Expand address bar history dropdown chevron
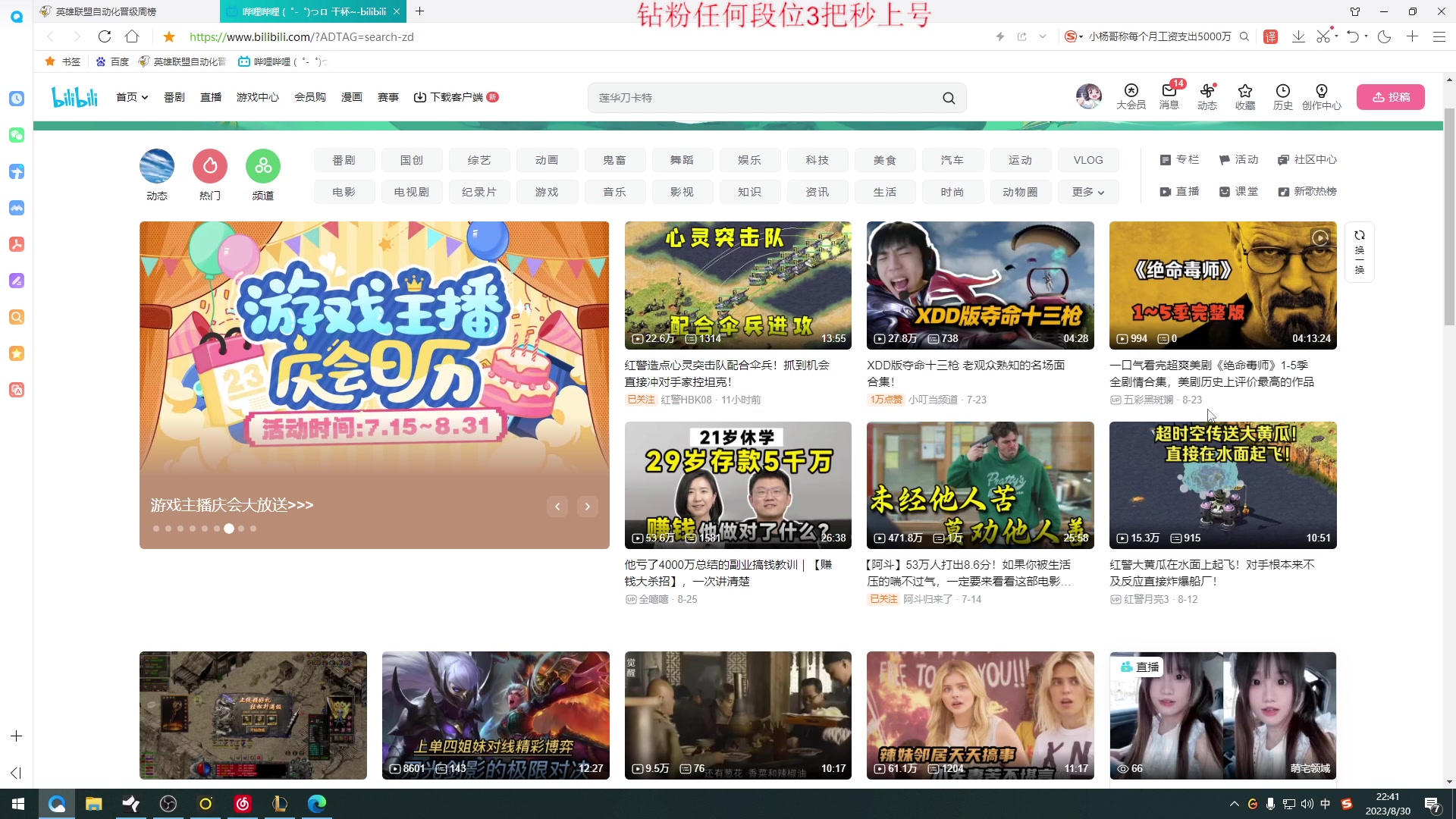This screenshot has width=1456, height=819. click(x=1043, y=36)
